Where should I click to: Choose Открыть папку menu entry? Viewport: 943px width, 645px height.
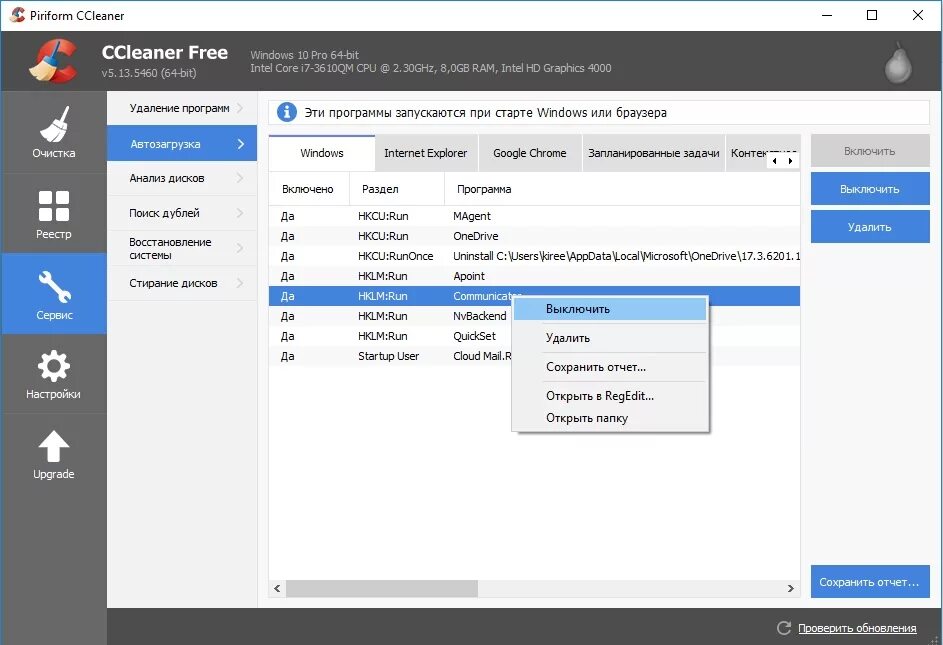(610, 418)
